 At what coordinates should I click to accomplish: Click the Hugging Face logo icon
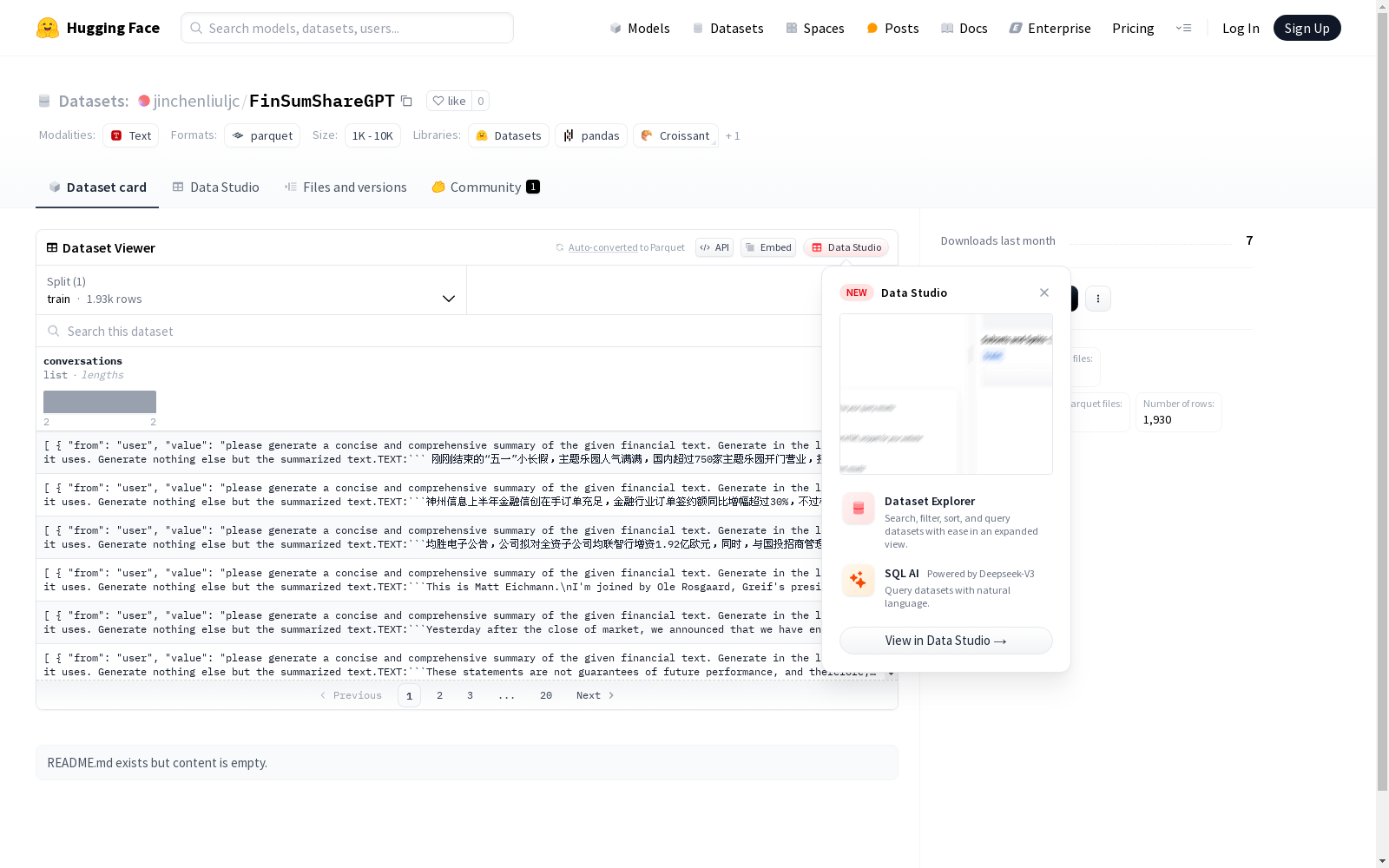[x=48, y=28]
